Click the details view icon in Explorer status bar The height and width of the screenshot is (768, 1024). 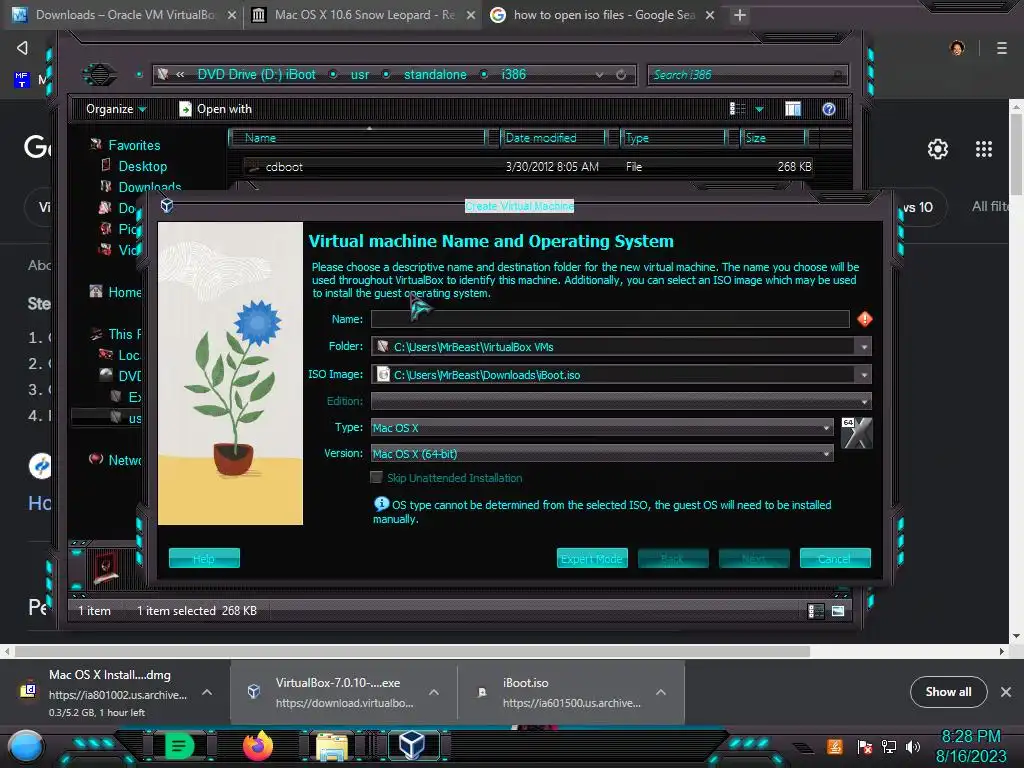point(816,611)
